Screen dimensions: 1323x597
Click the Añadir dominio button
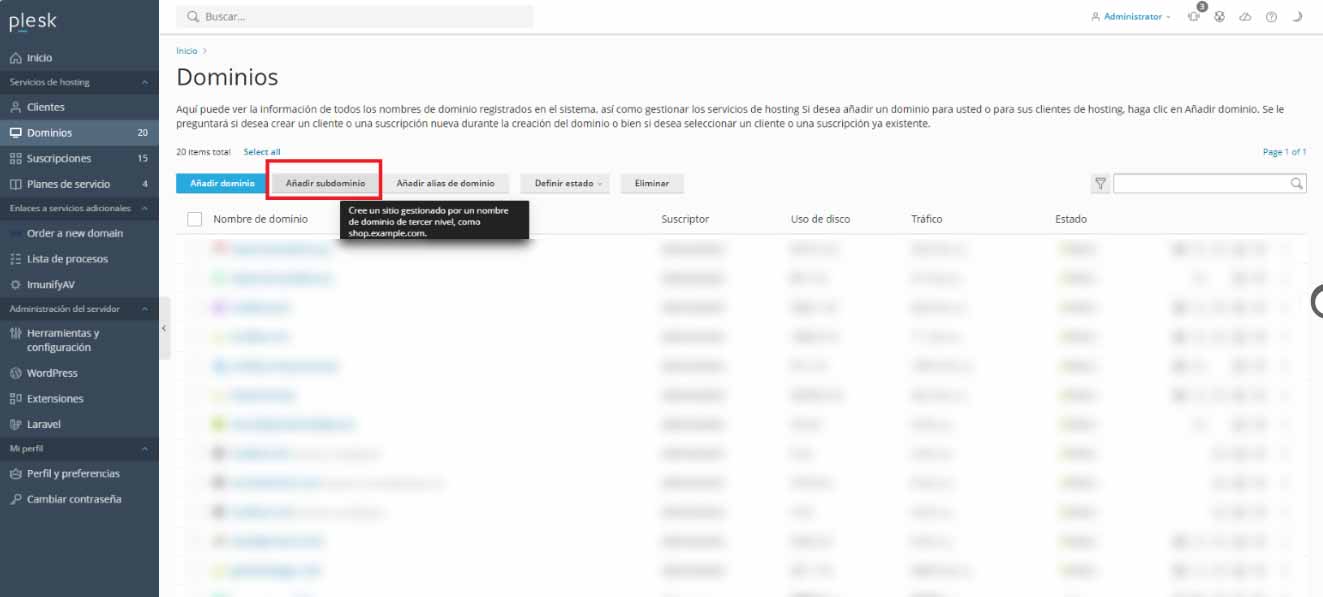point(221,184)
